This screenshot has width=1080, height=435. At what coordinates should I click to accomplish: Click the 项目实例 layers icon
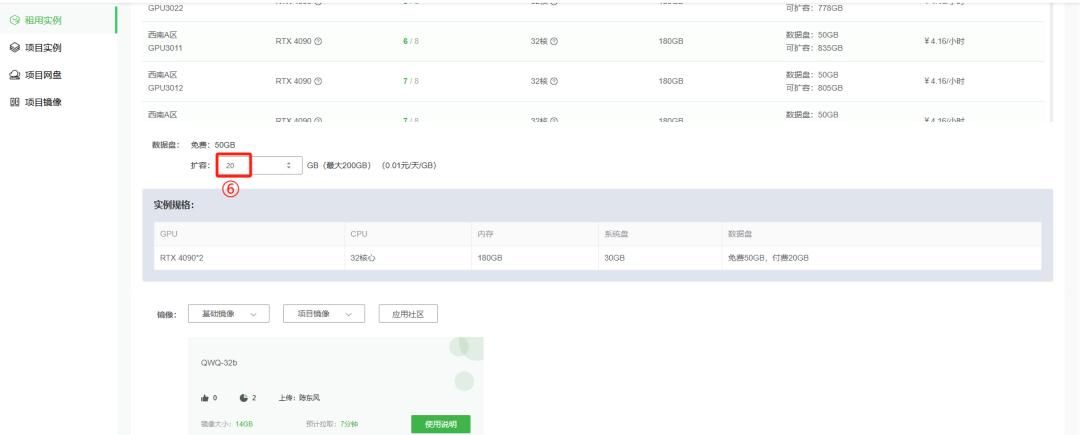pos(14,47)
